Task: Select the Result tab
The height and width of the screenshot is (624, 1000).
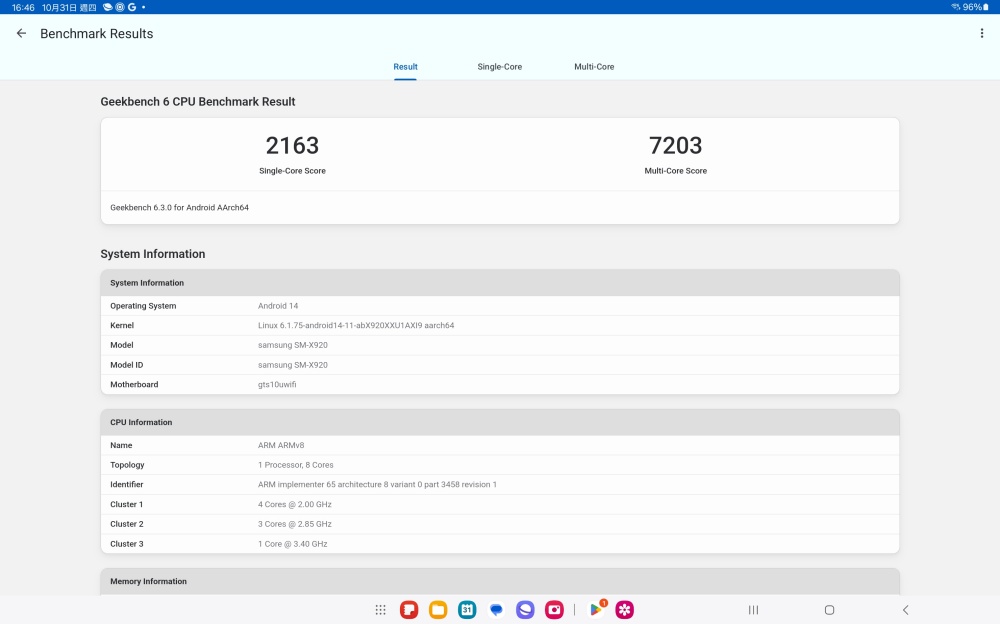Action: [405, 66]
